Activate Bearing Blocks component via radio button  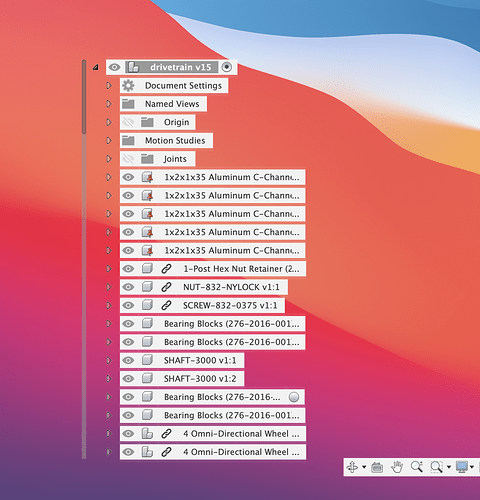click(x=294, y=397)
